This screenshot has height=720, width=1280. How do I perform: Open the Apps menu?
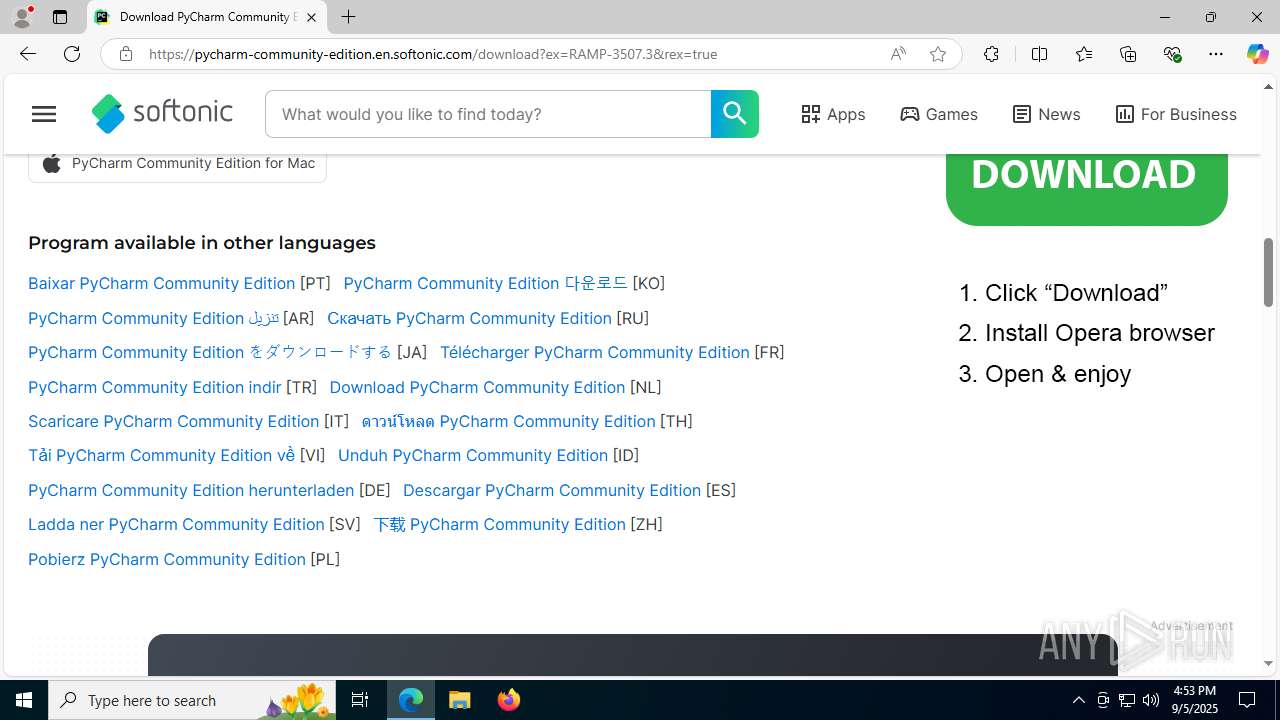coord(833,114)
